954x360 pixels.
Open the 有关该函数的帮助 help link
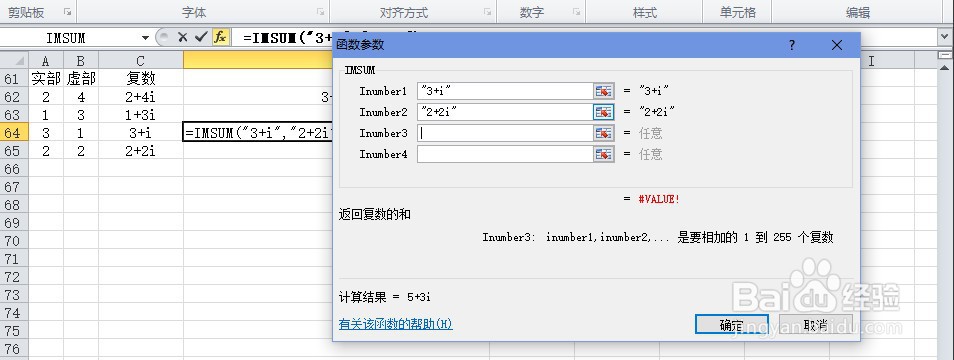tap(395, 324)
